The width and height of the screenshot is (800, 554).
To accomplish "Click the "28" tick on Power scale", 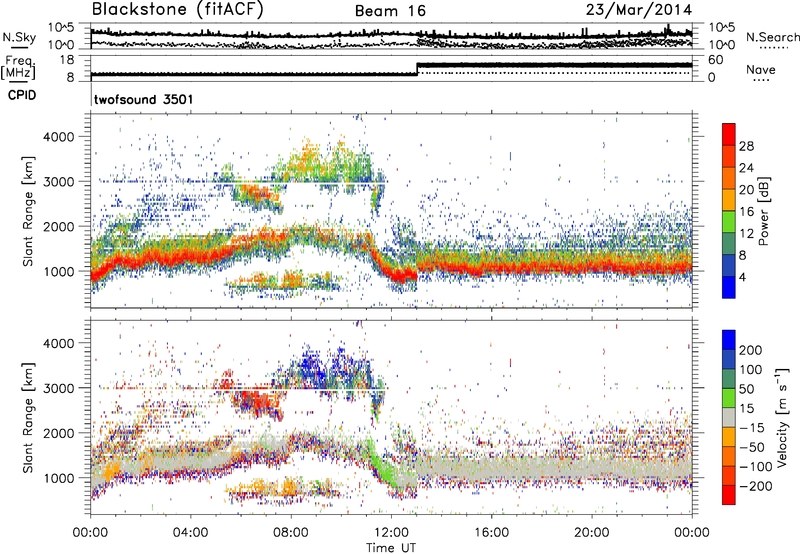I will pos(746,146).
